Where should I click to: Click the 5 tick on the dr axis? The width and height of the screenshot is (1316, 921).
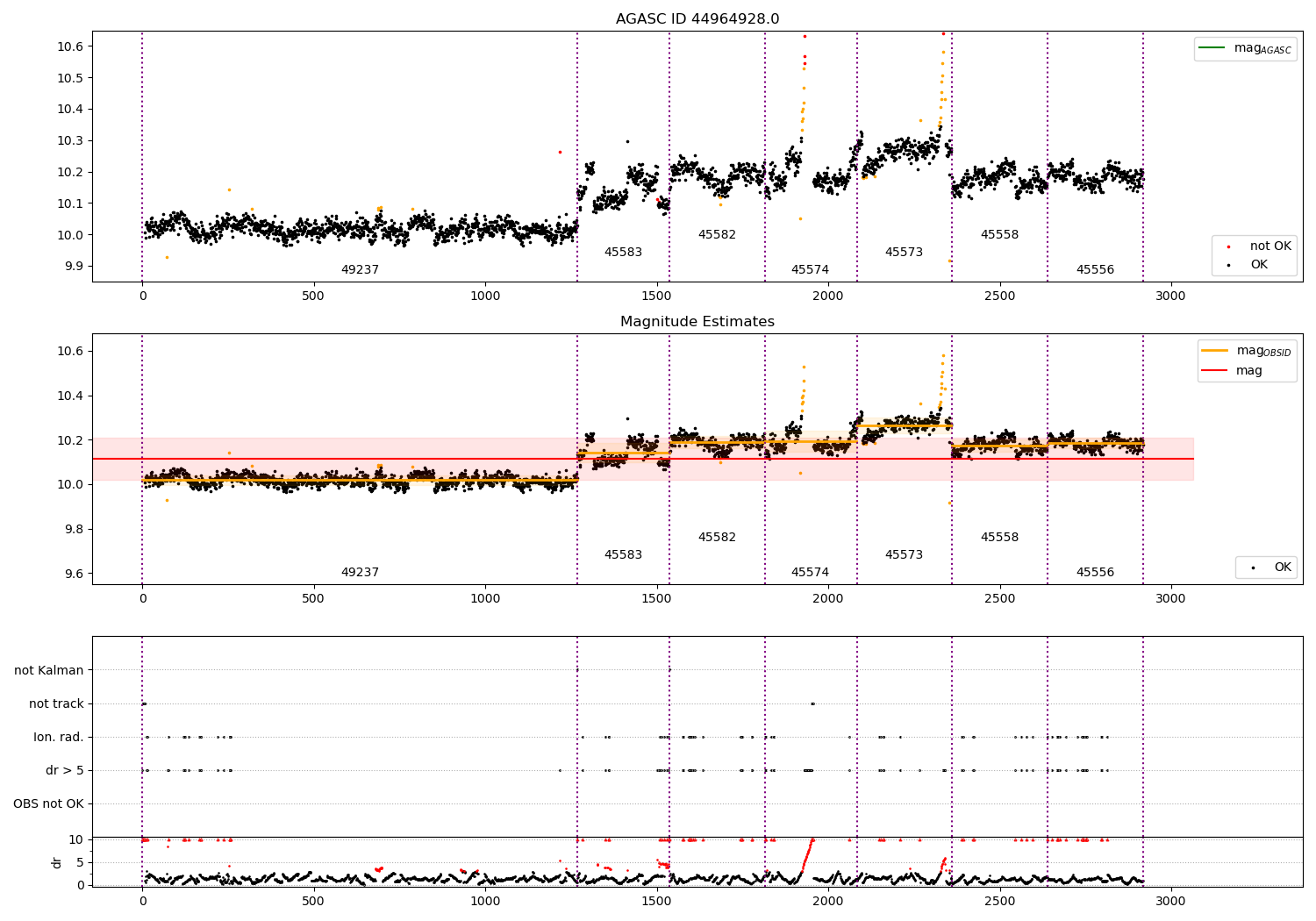(80, 863)
